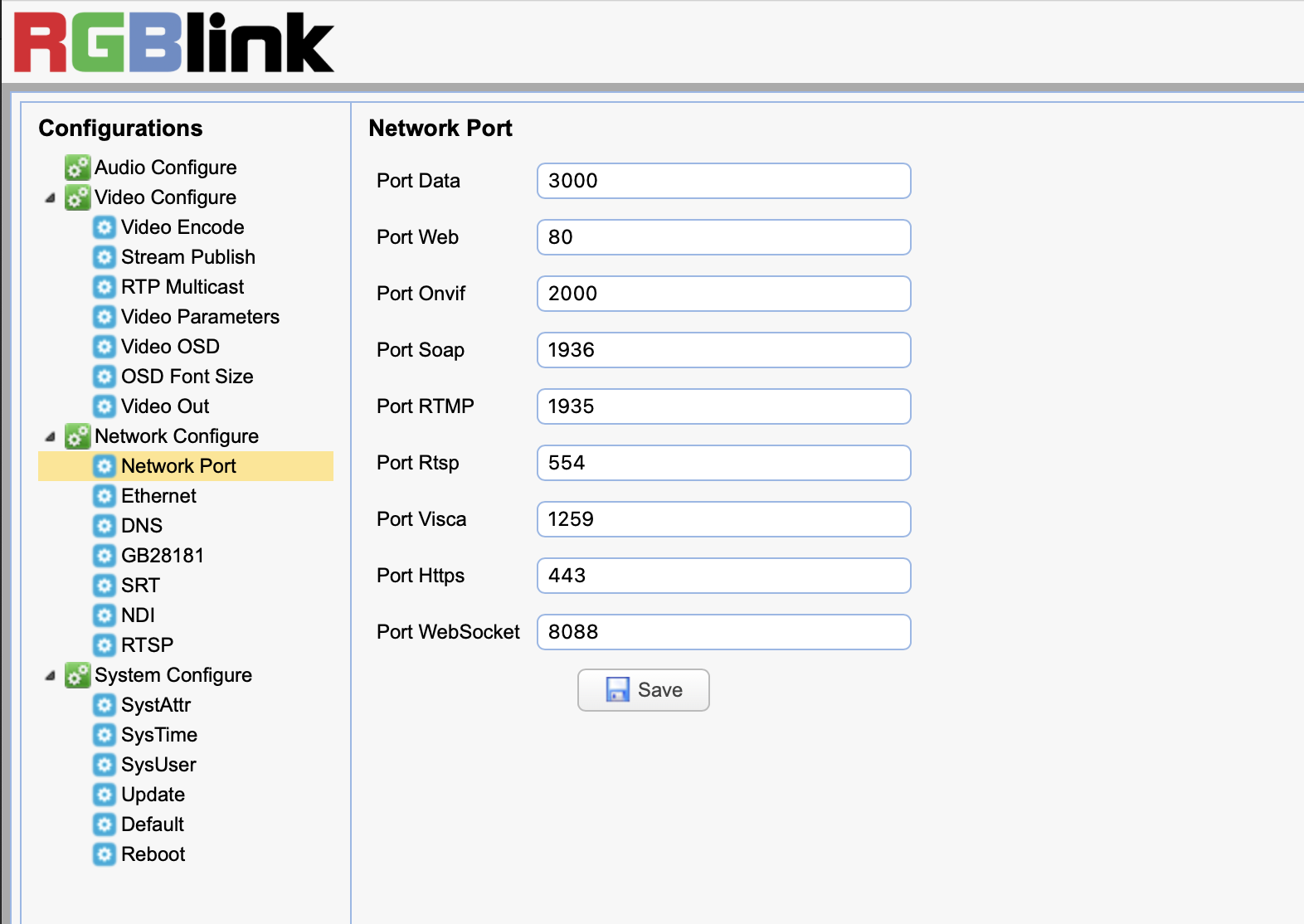Click the icon beside Video Encode
Screen dimensions: 1304x924
104,227
